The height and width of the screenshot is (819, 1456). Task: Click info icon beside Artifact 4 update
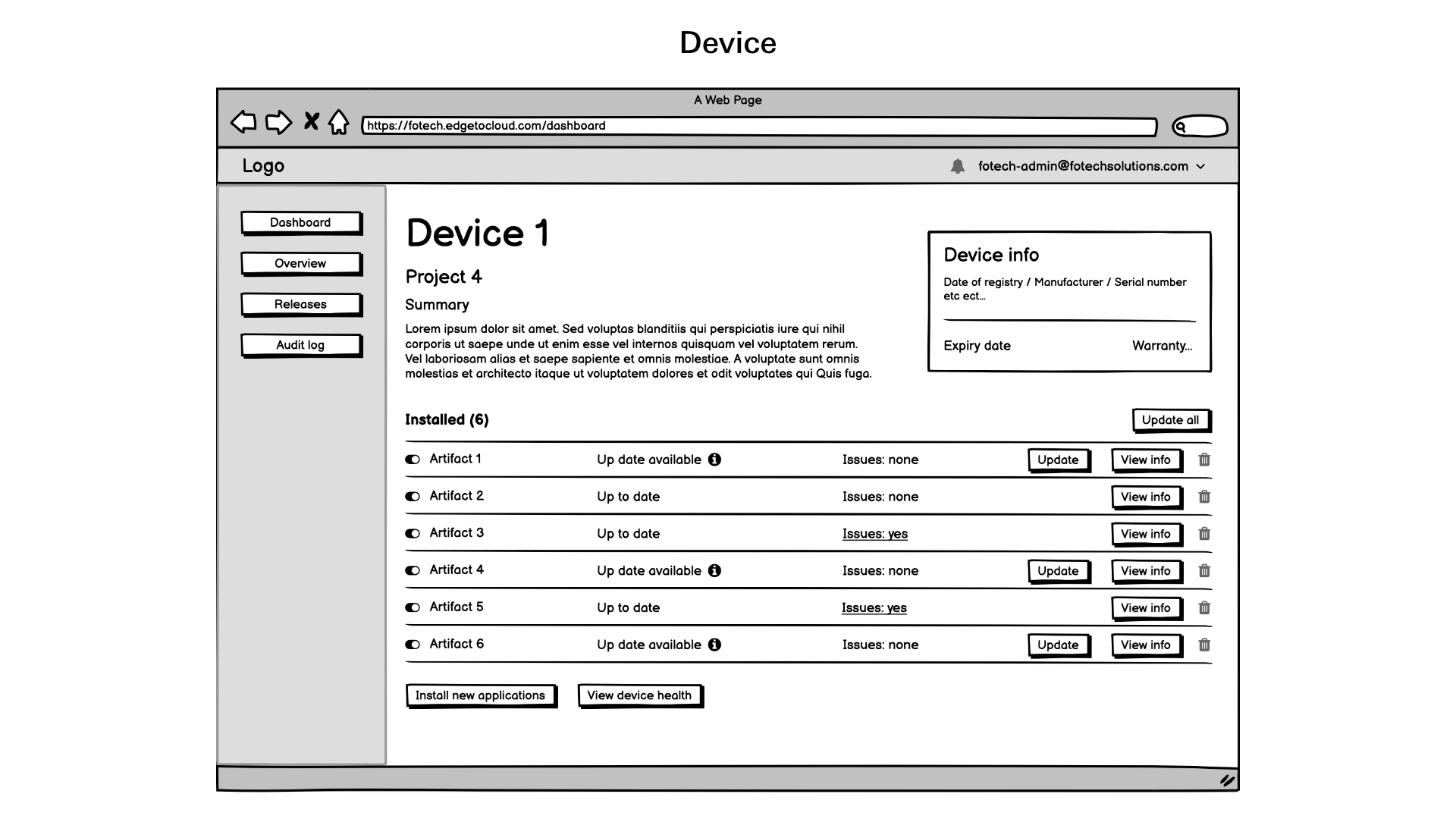coord(714,571)
